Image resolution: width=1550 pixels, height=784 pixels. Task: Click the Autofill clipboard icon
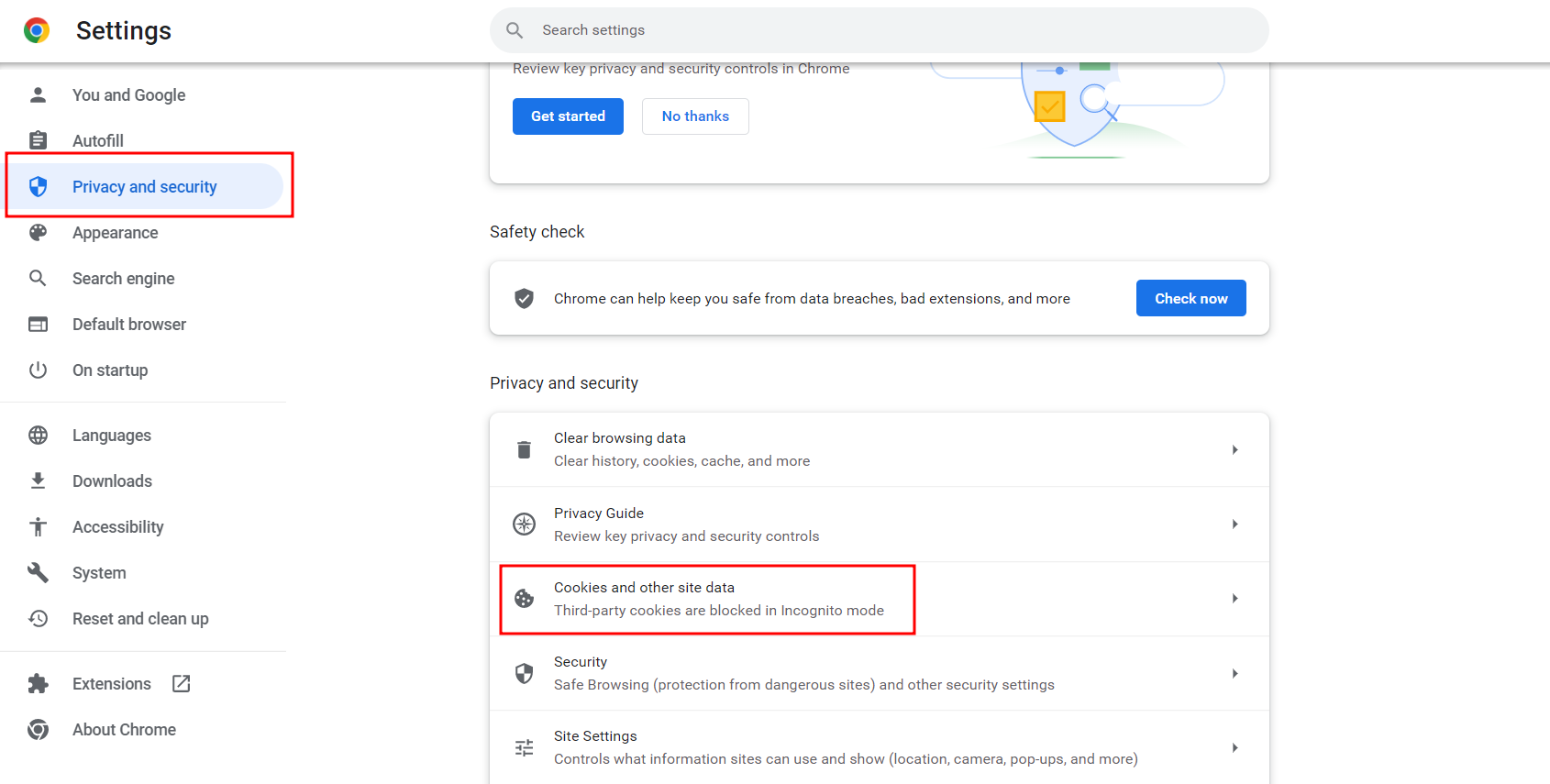point(38,140)
